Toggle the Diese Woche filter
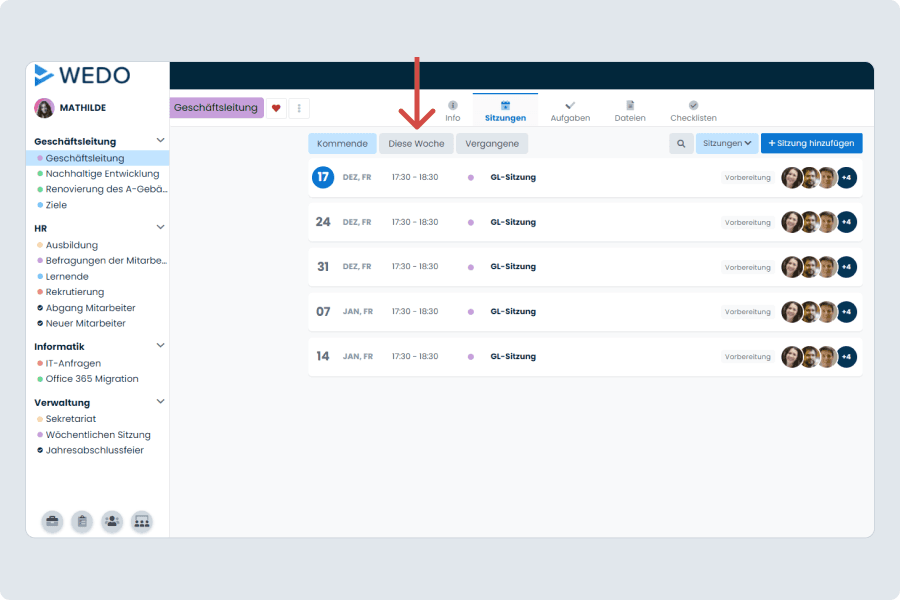This screenshot has width=900, height=600. tap(416, 144)
